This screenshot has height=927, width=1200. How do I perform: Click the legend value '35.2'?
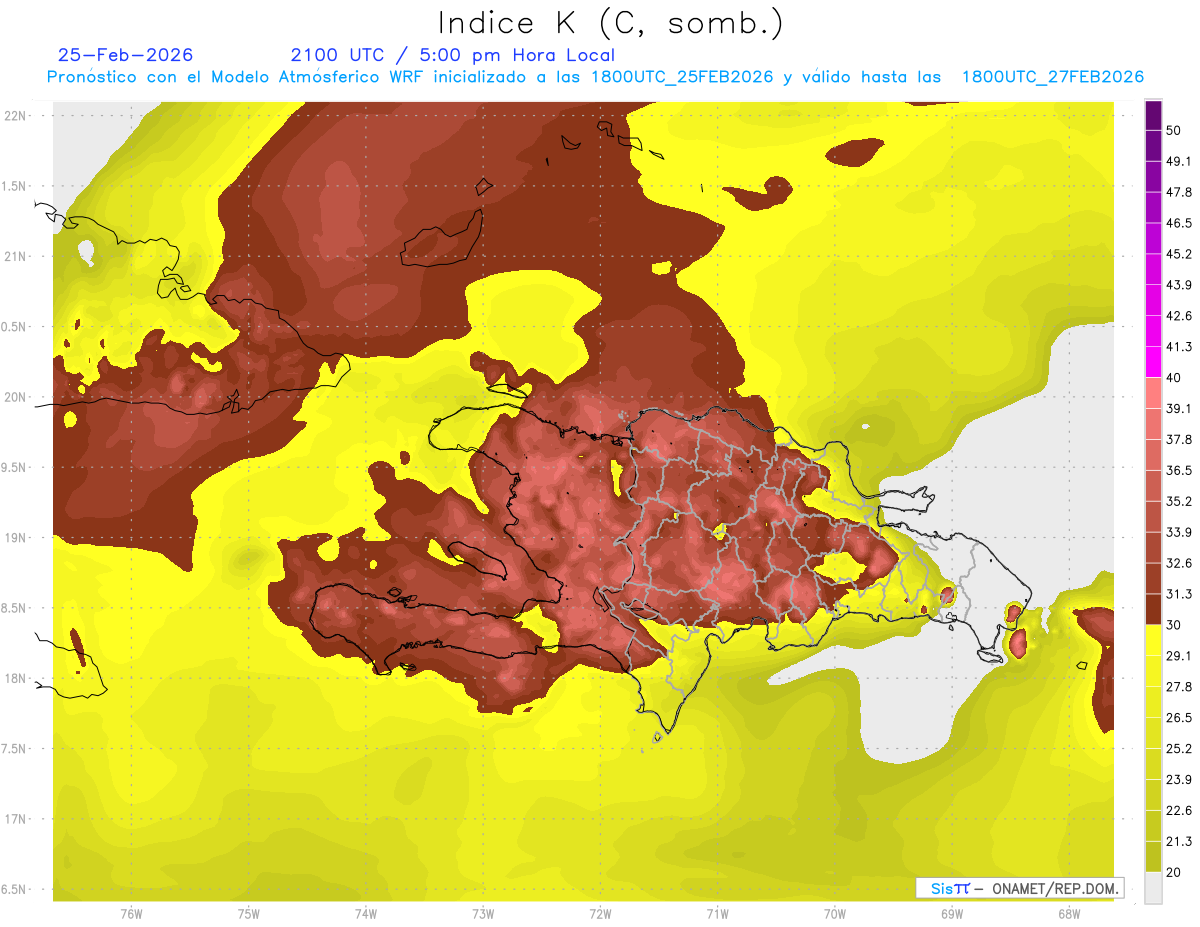[1179, 501]
